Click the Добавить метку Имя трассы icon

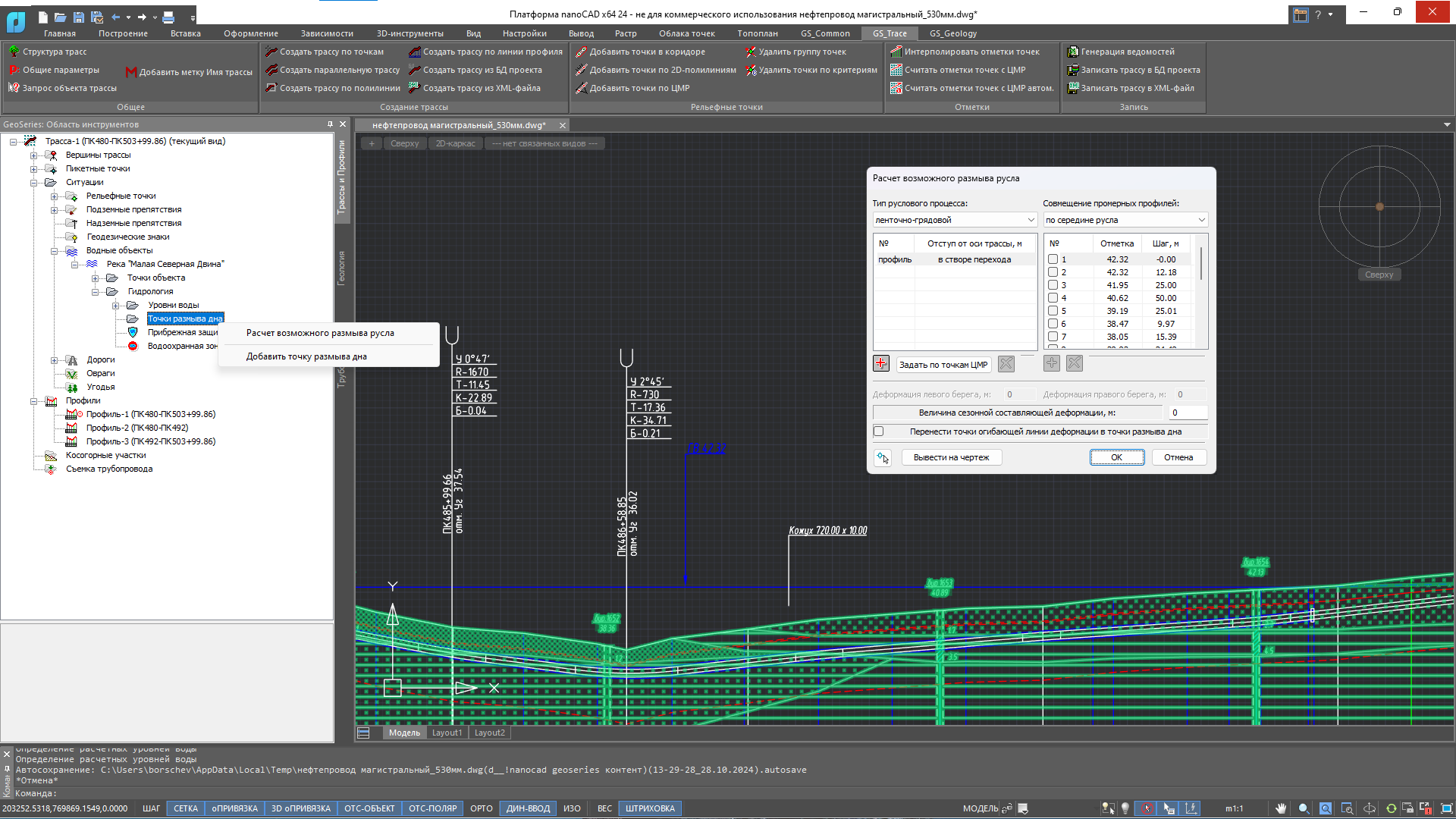(130, 72)
